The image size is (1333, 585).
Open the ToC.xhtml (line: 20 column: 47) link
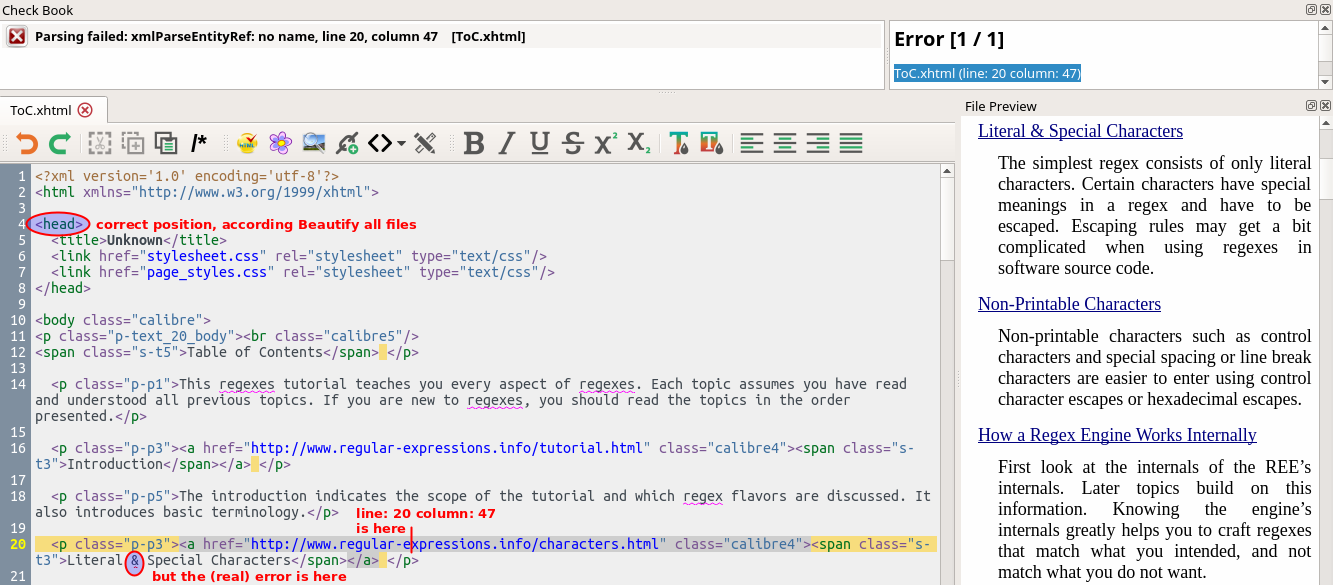point(987,74)
